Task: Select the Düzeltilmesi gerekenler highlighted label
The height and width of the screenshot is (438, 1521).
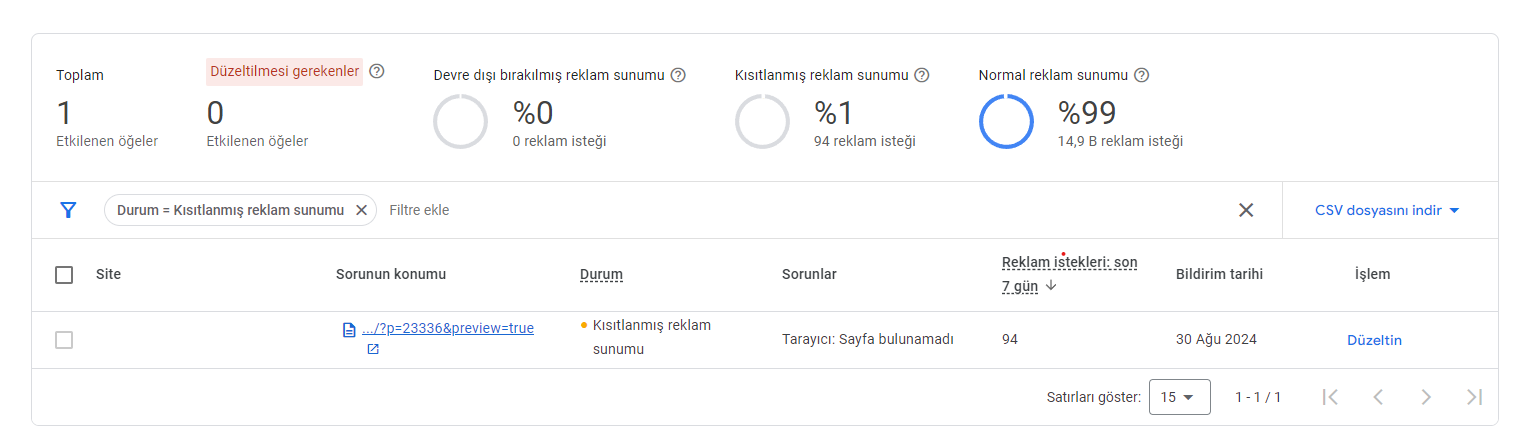Action: pyautogui.click(x=285, y=71)
